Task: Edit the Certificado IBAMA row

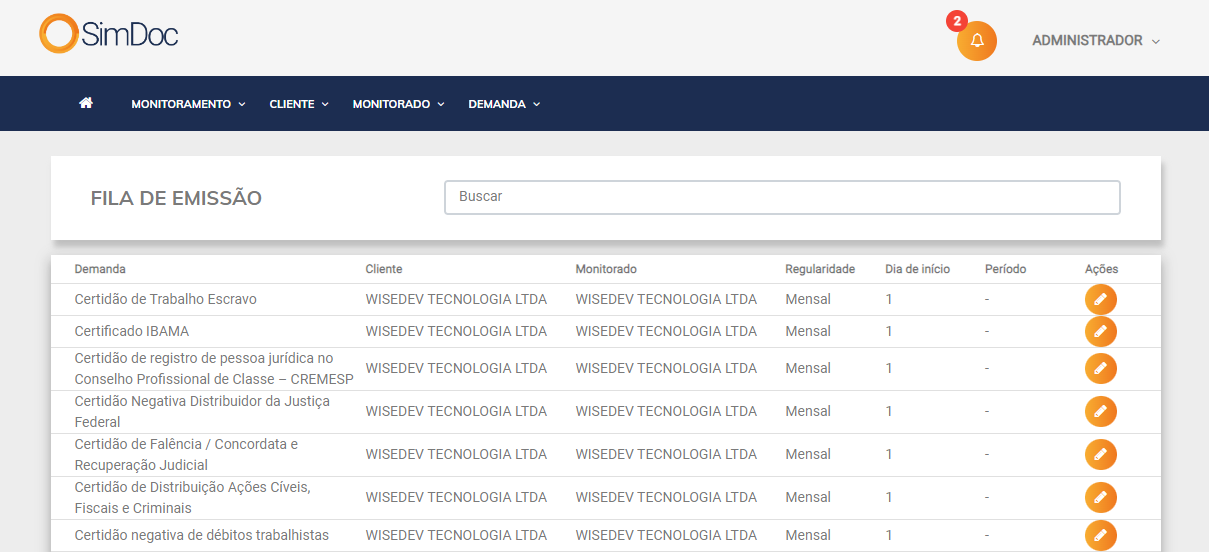Action: [1100, 332]
